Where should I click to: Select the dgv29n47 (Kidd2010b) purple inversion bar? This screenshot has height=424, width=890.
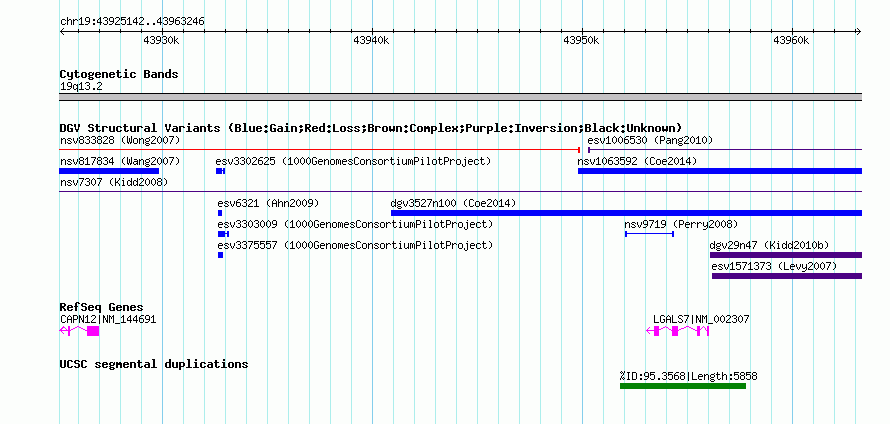point(786,255)
